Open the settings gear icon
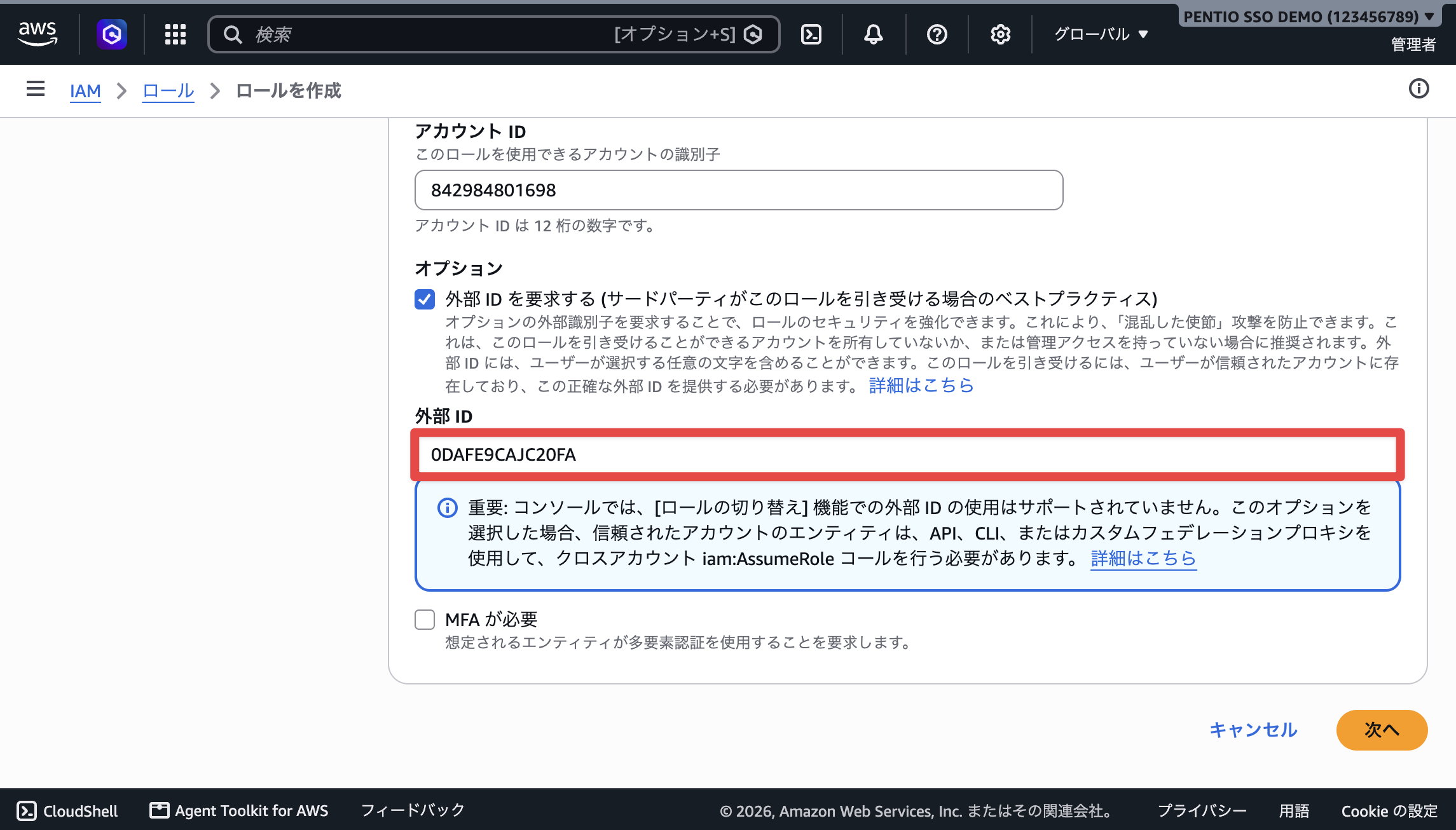This screenshot has width=1456, height=830. tap(1001, 34)
